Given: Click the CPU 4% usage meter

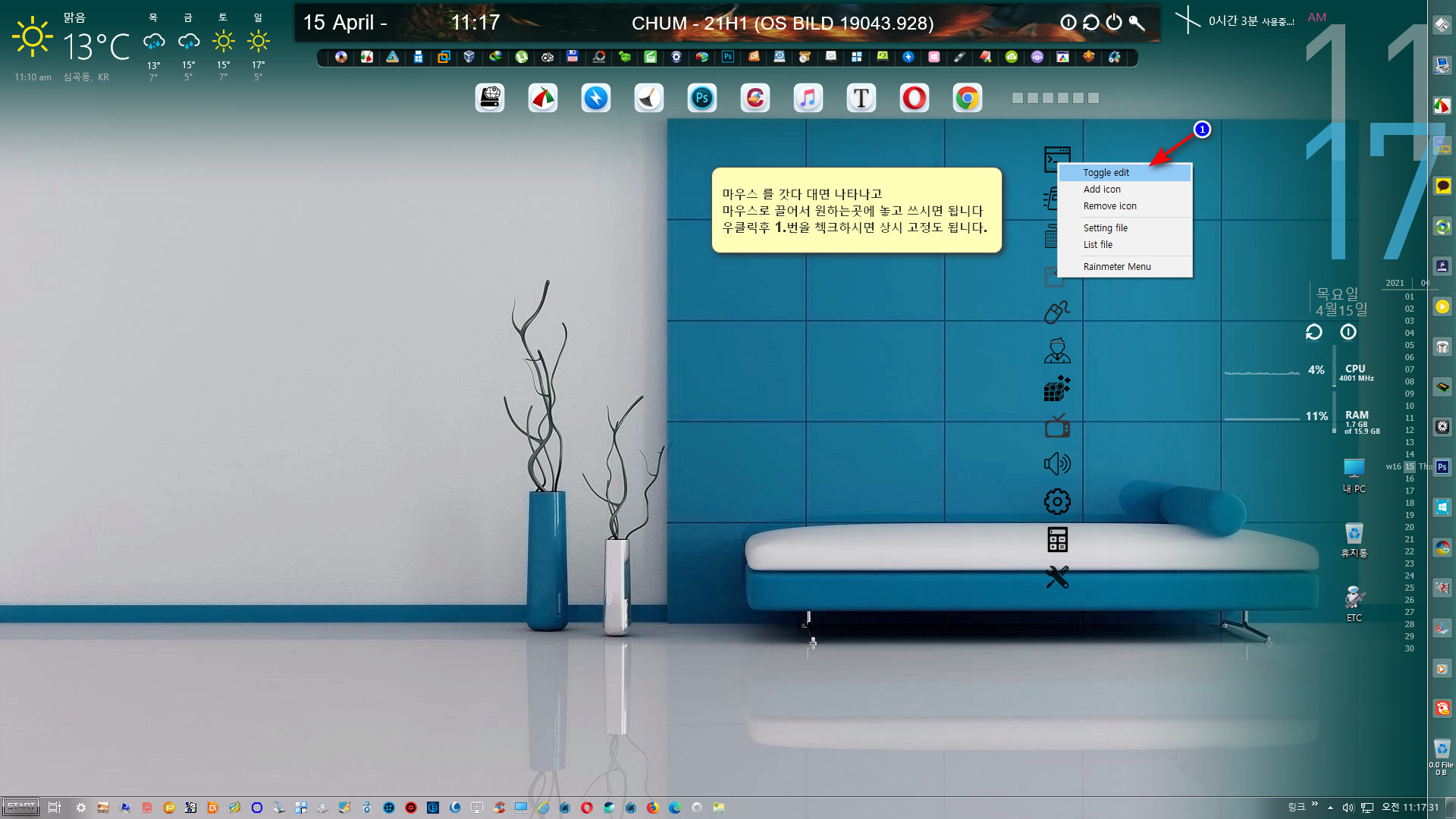Looking at the screenshot, I should [1300, 372].
